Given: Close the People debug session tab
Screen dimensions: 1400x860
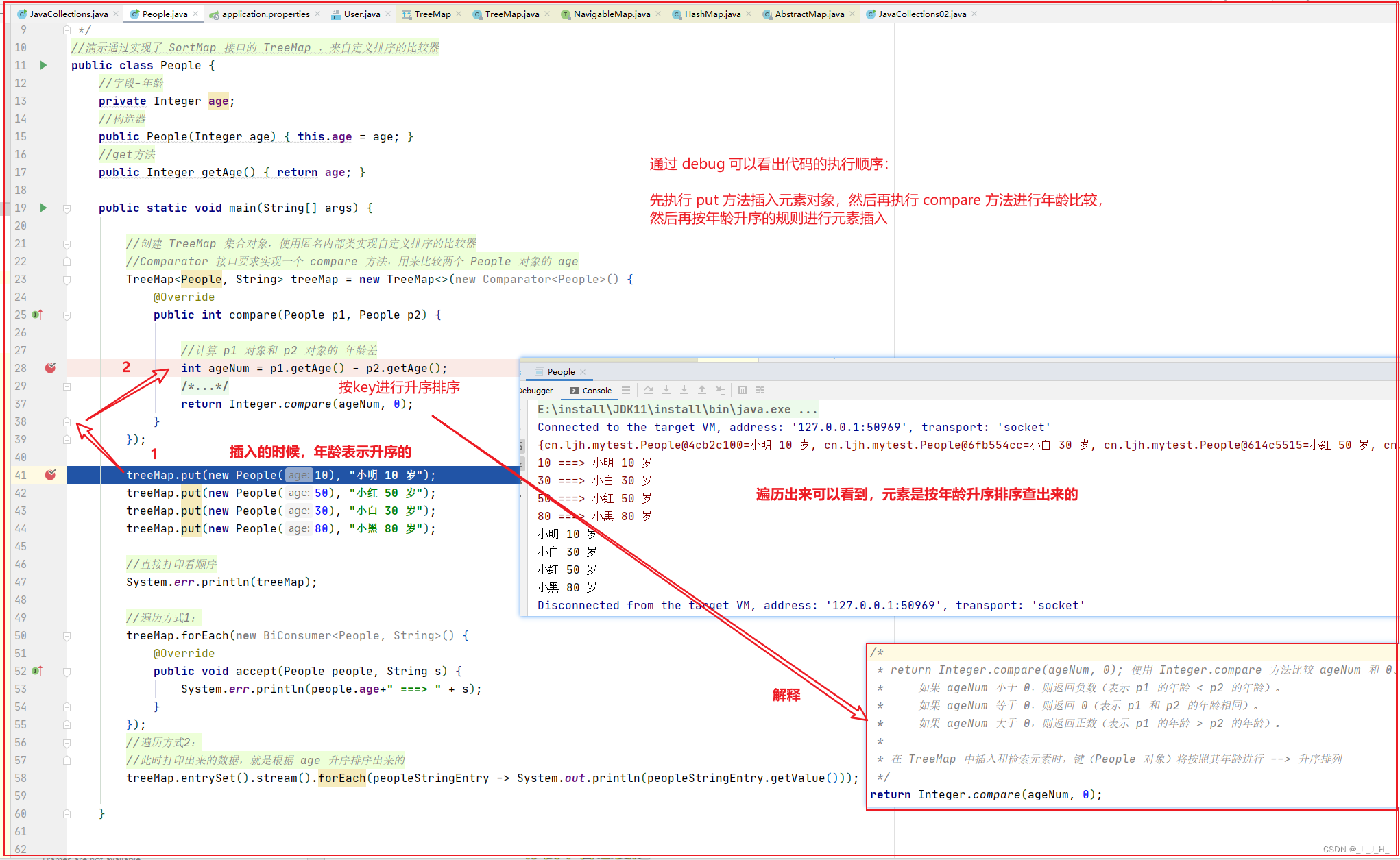Looking at the screenshot, I should pos(583,372).
